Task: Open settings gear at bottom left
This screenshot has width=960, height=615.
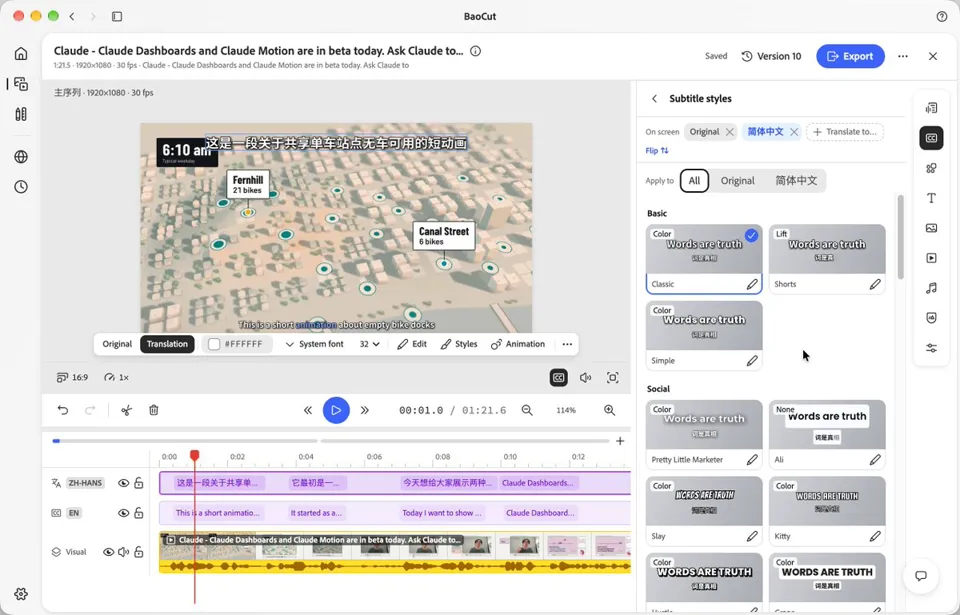Action: pos(21,594)
